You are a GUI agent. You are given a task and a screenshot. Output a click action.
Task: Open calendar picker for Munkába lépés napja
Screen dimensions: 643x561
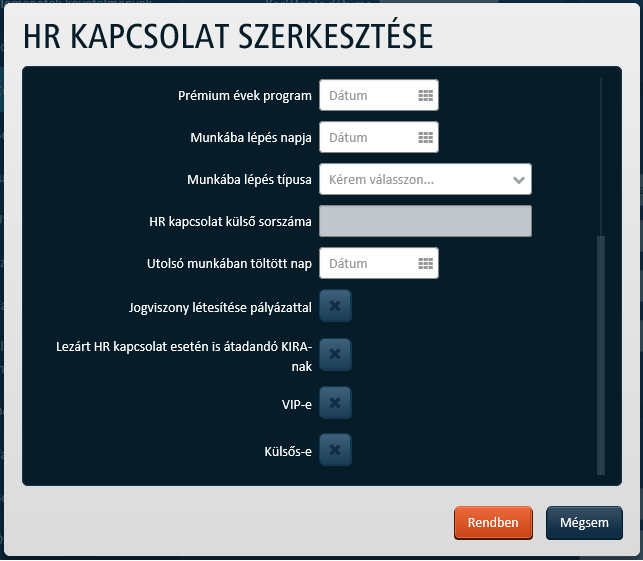click(x=425, y=137)
